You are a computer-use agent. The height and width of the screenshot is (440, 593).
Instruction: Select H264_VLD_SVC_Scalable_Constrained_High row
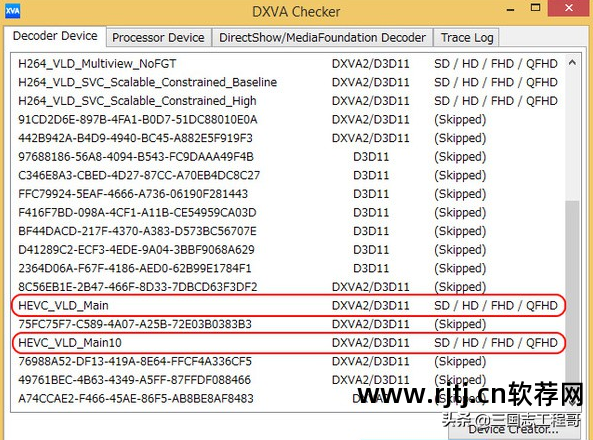[x=288, y=101]
